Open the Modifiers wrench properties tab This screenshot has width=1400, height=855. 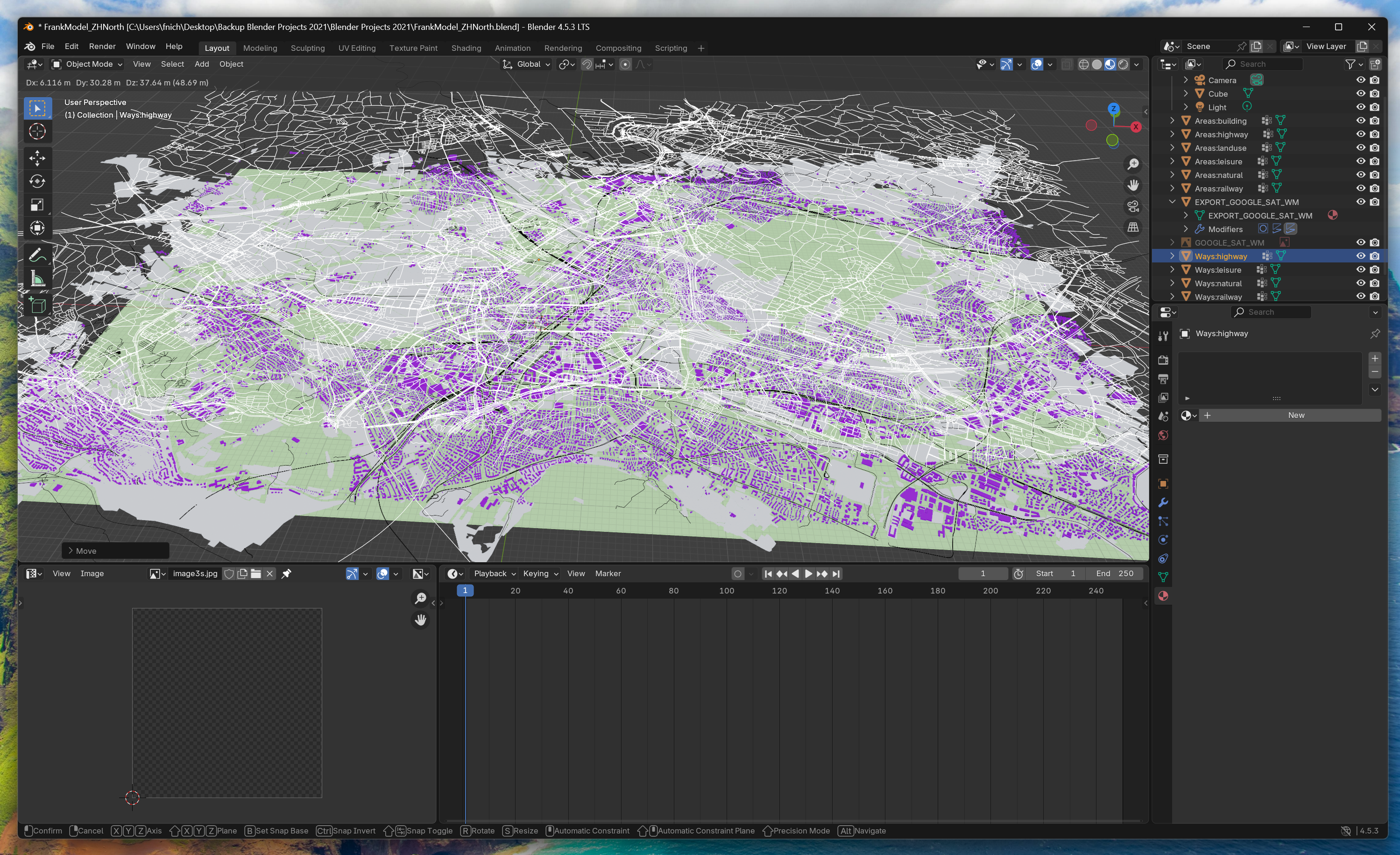1163,502
